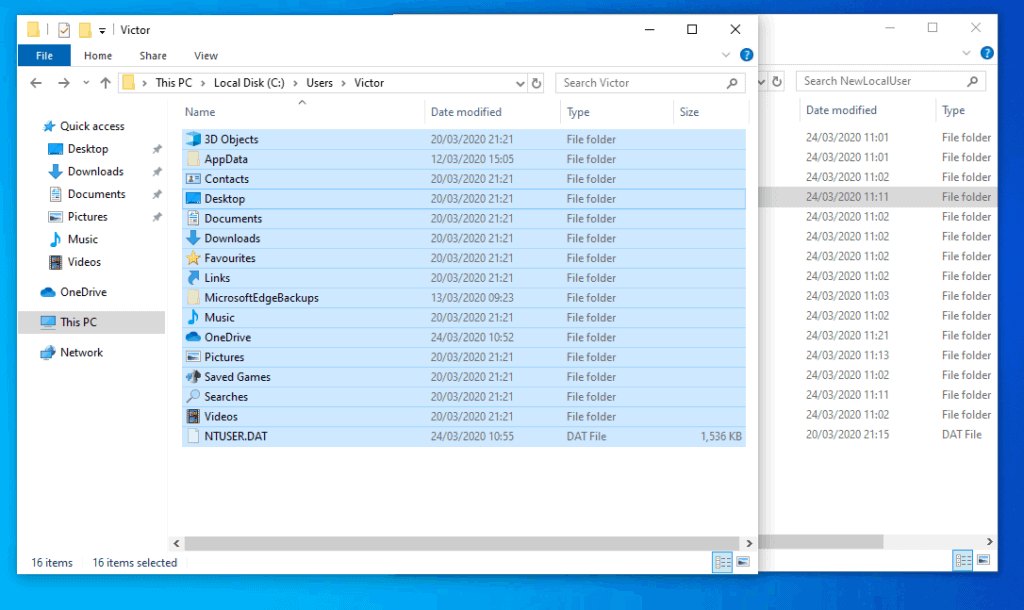
Task: Go forward with the Forward arrow
Action: [x=63, y=83]
